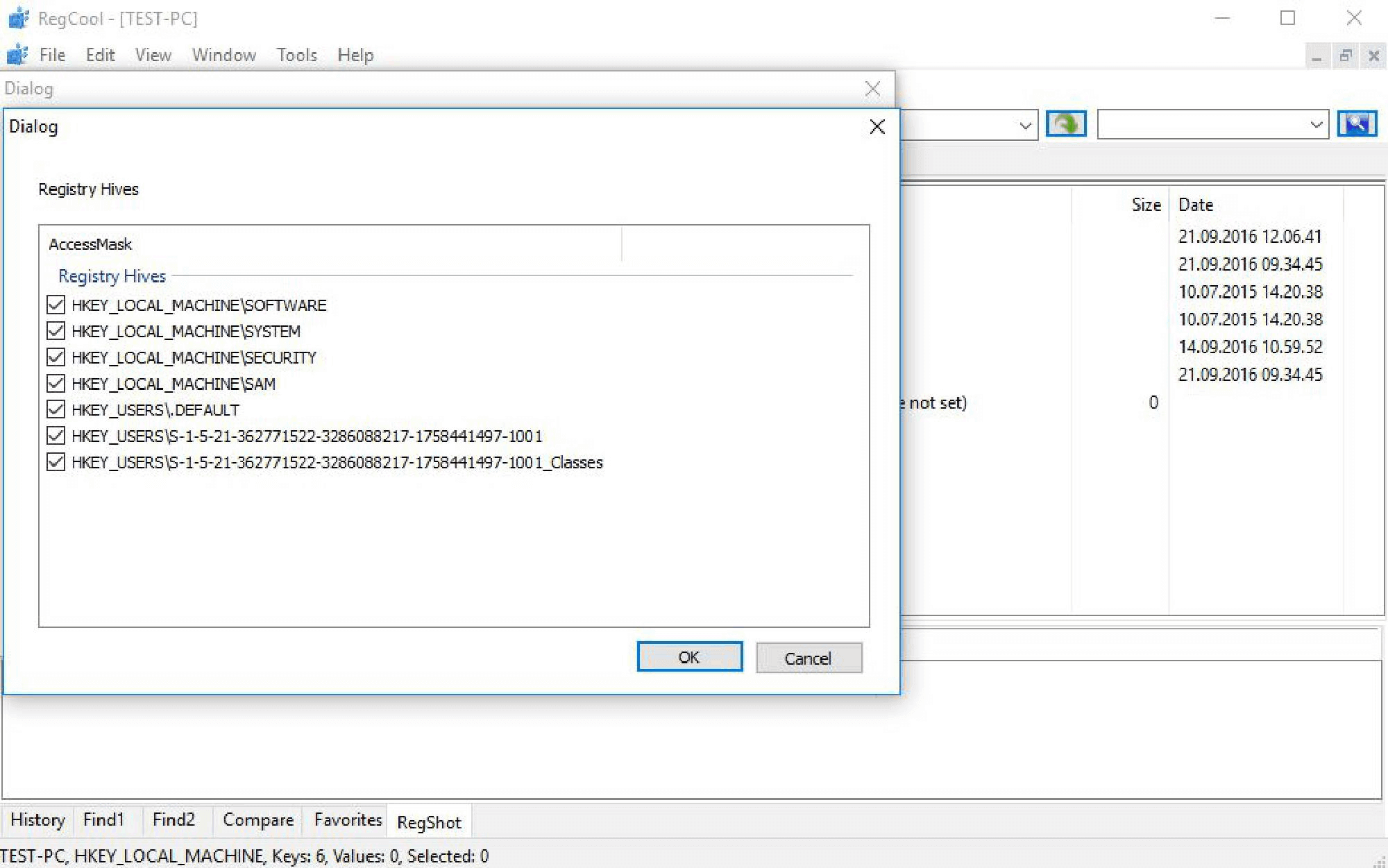The image size is (1388, 868).
Task: Confirm the dialog with OK
Action: pyautogui.click(x=689, y=656)
